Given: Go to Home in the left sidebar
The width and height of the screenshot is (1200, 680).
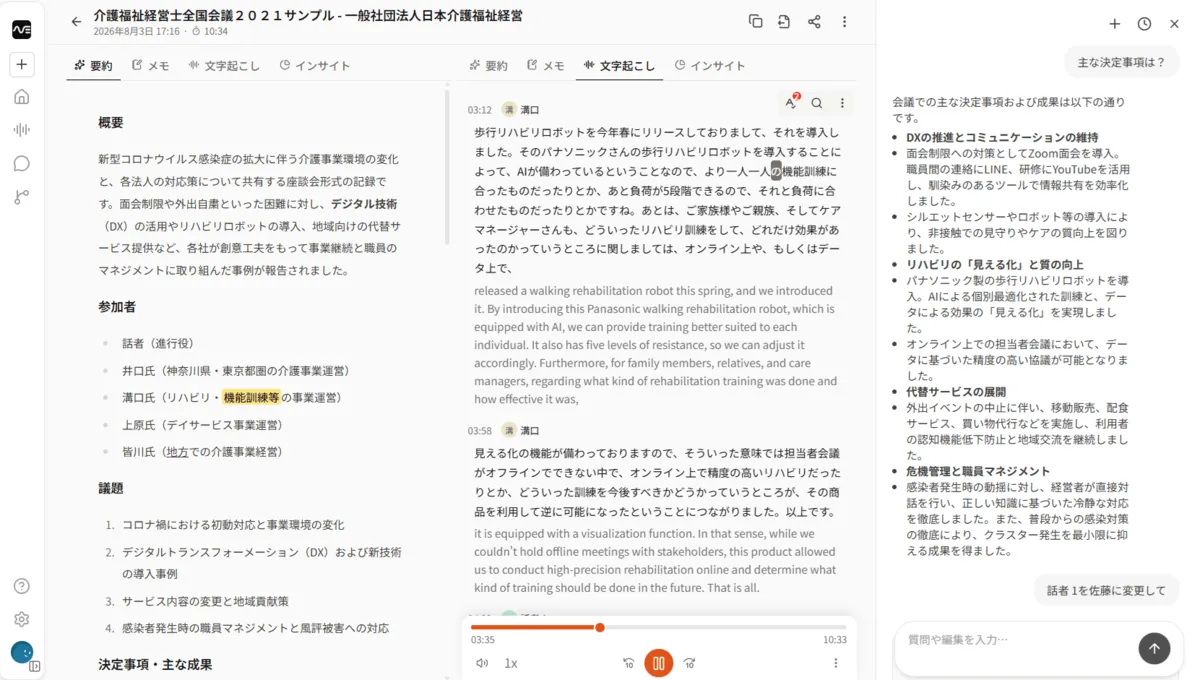Looking at the screenshot, I should click(21, 97).
